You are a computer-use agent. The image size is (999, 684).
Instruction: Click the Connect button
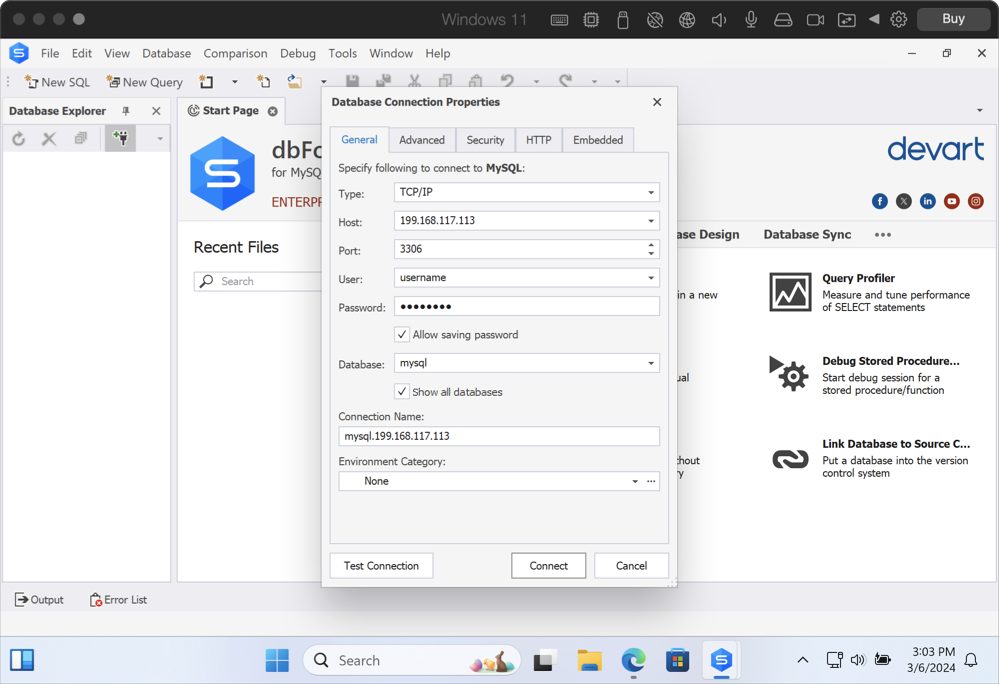pyautogui.click(x=548, y=566)
